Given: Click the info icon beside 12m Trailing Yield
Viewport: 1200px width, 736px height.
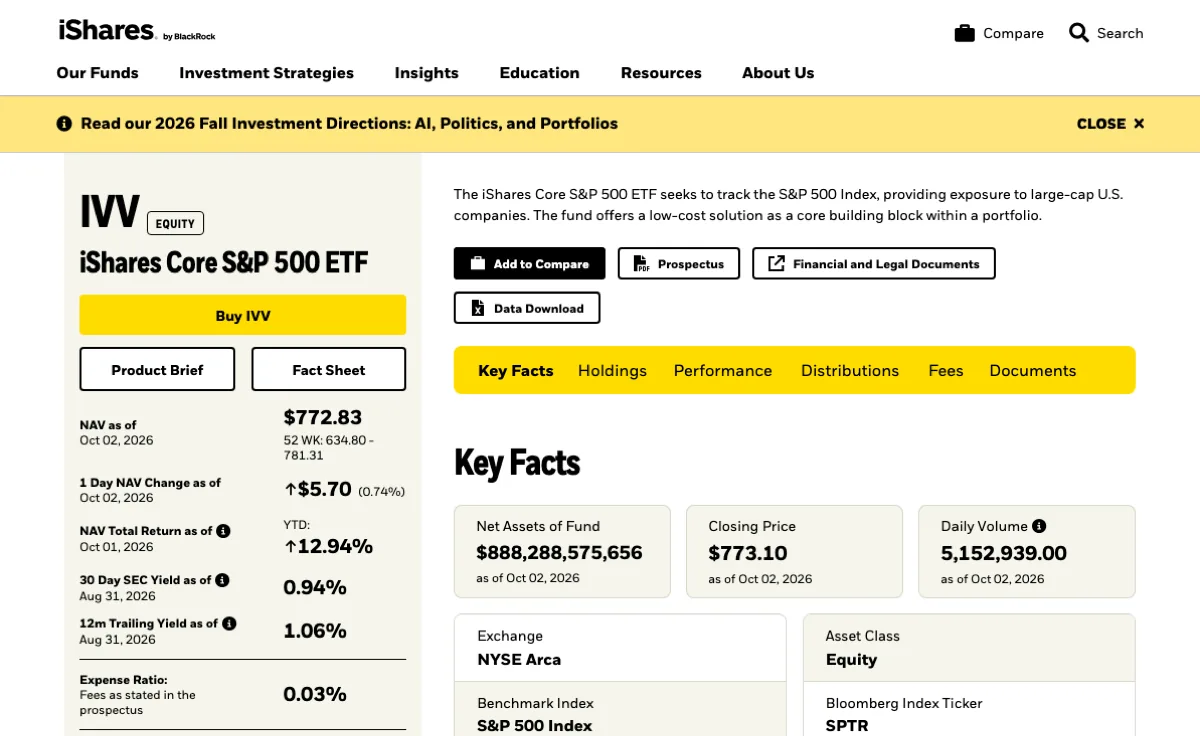Looking at the screenshot, I should (x=229, y=623).
